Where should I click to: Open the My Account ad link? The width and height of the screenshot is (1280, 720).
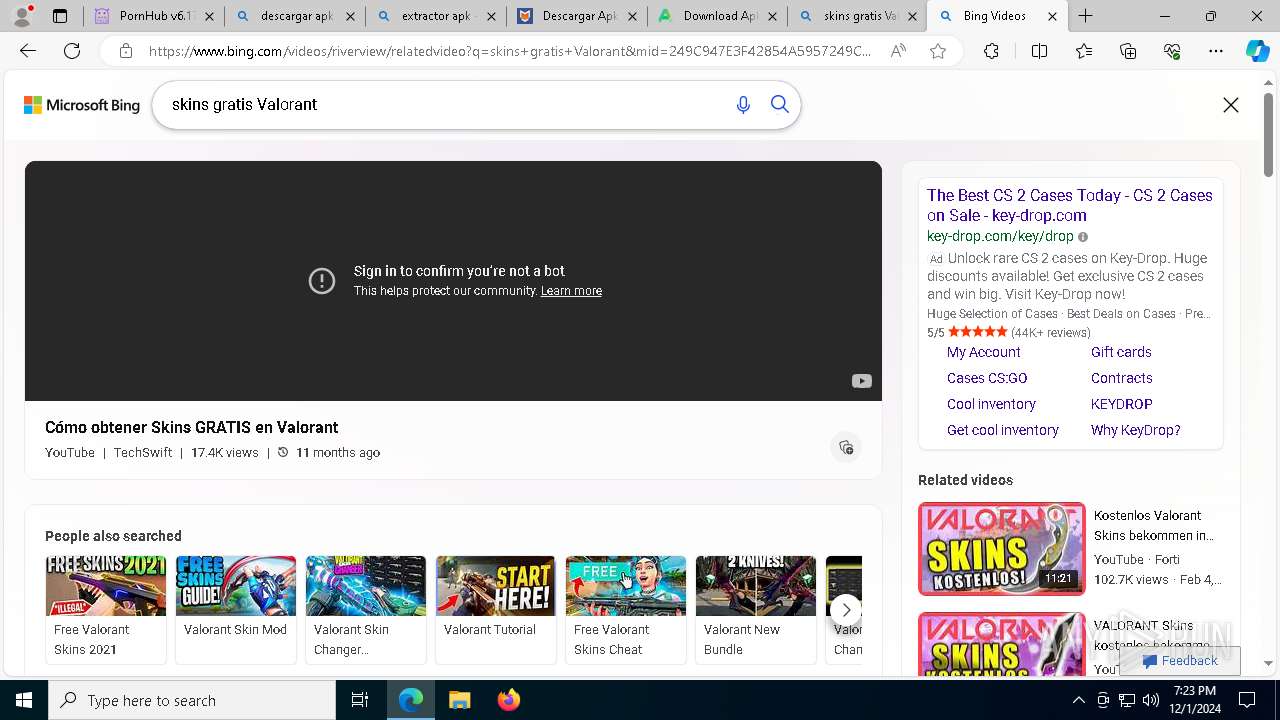[983, 352]
